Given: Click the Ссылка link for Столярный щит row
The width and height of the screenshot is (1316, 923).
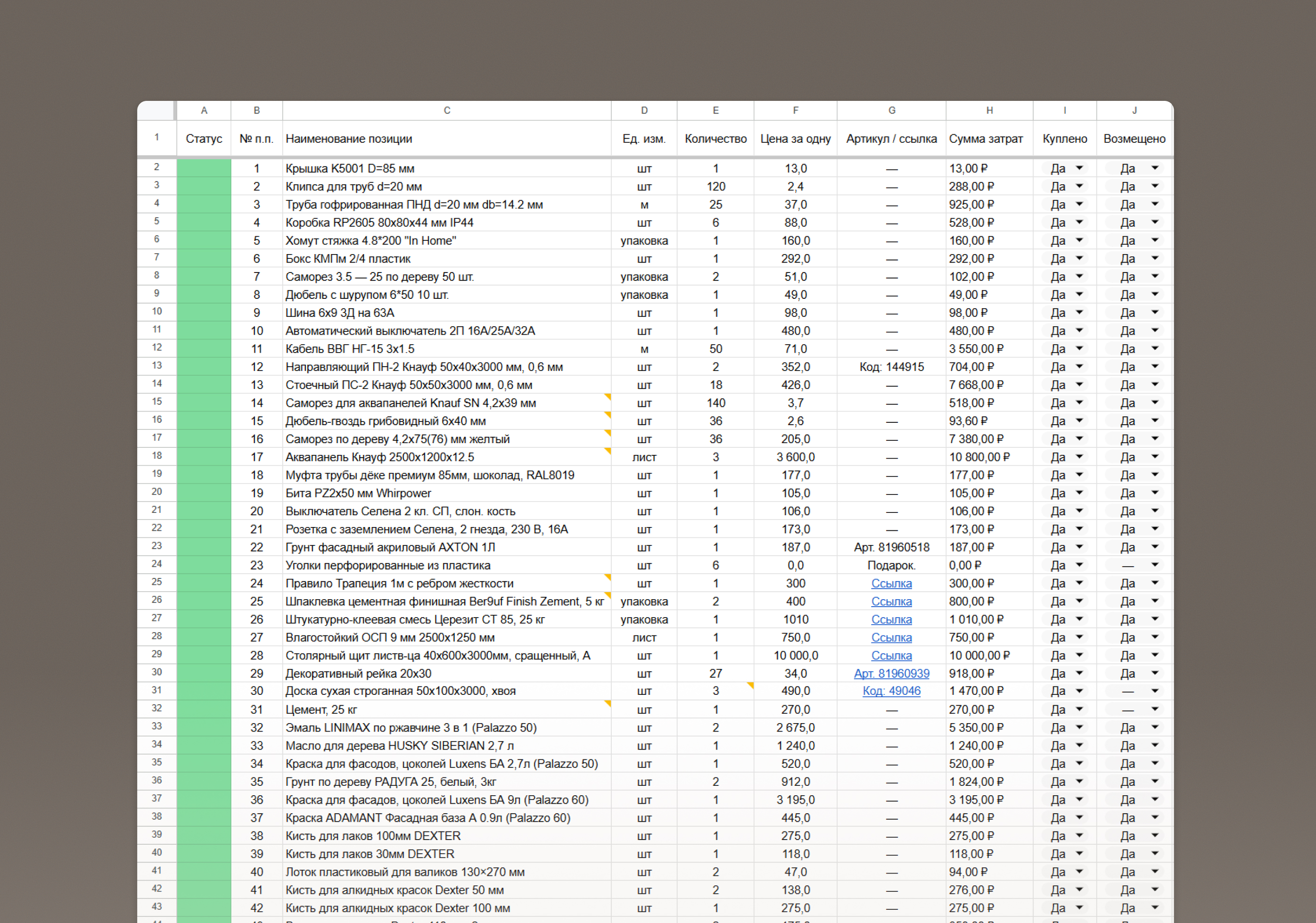Looking at the screenshot, I should pos(891,656).
